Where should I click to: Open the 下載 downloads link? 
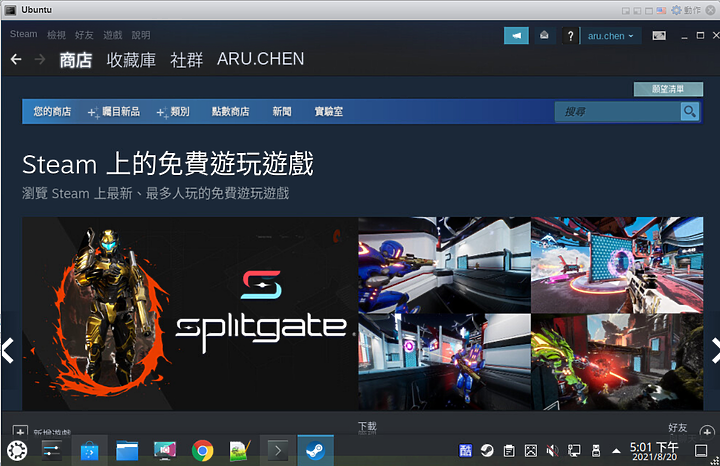click(367, 427)
